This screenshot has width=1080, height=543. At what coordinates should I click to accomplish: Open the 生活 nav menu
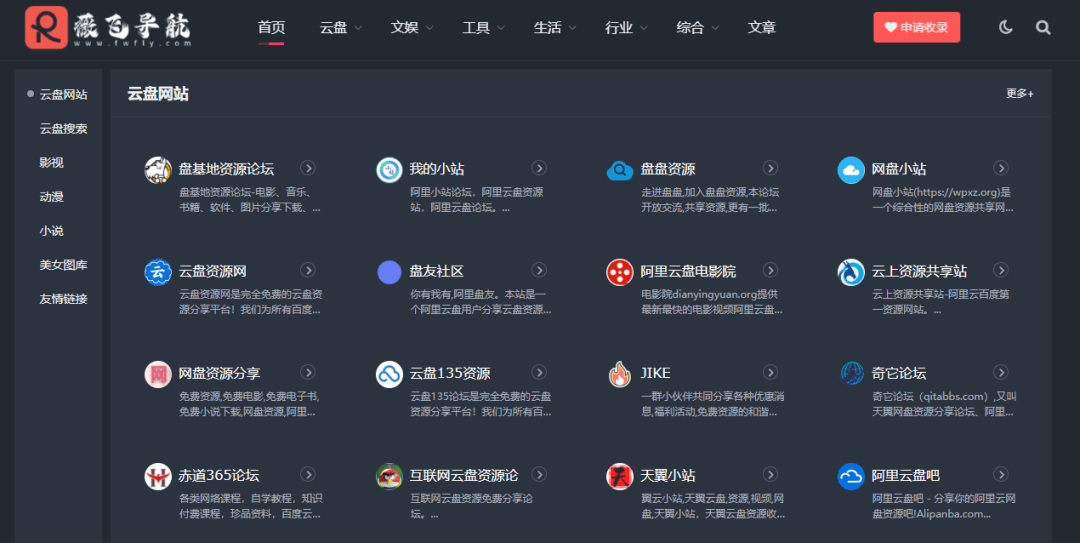[x=548, y=28]
